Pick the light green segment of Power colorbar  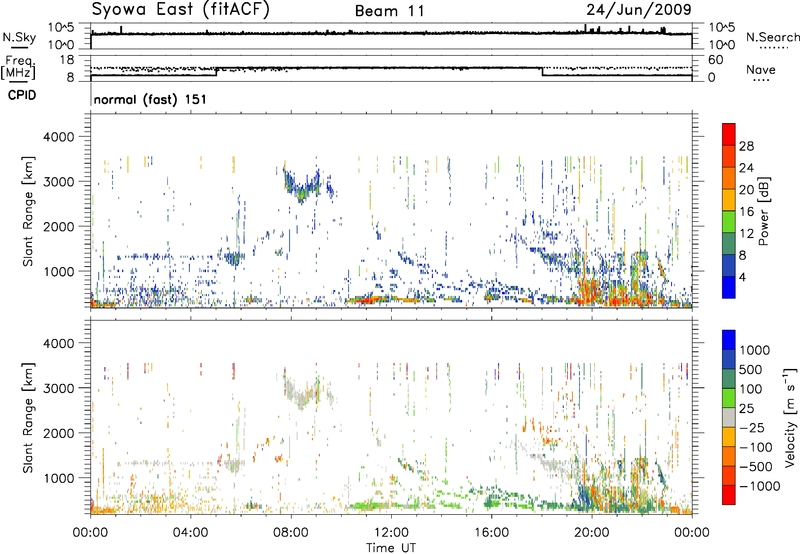pos(729,222)
